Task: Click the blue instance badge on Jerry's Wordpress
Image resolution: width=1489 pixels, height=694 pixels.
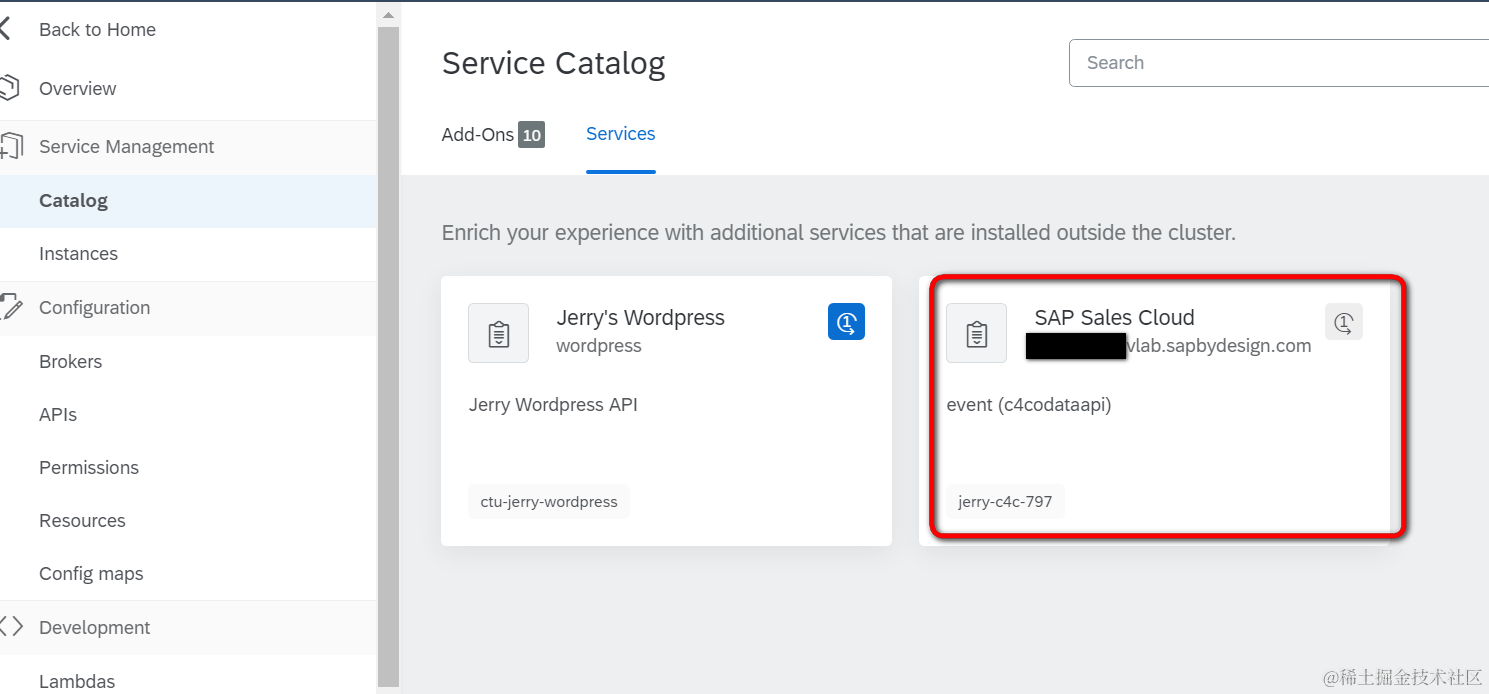Action: click(846, 322)
